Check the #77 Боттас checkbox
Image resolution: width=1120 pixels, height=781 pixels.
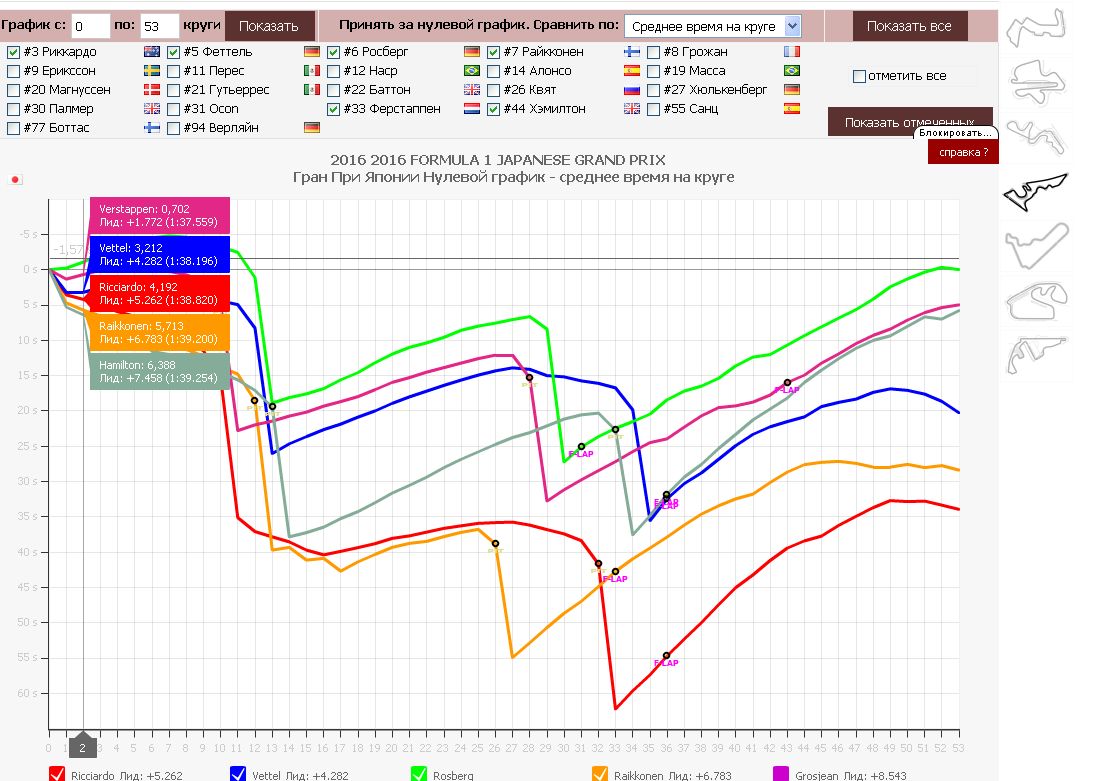point(14,129)
